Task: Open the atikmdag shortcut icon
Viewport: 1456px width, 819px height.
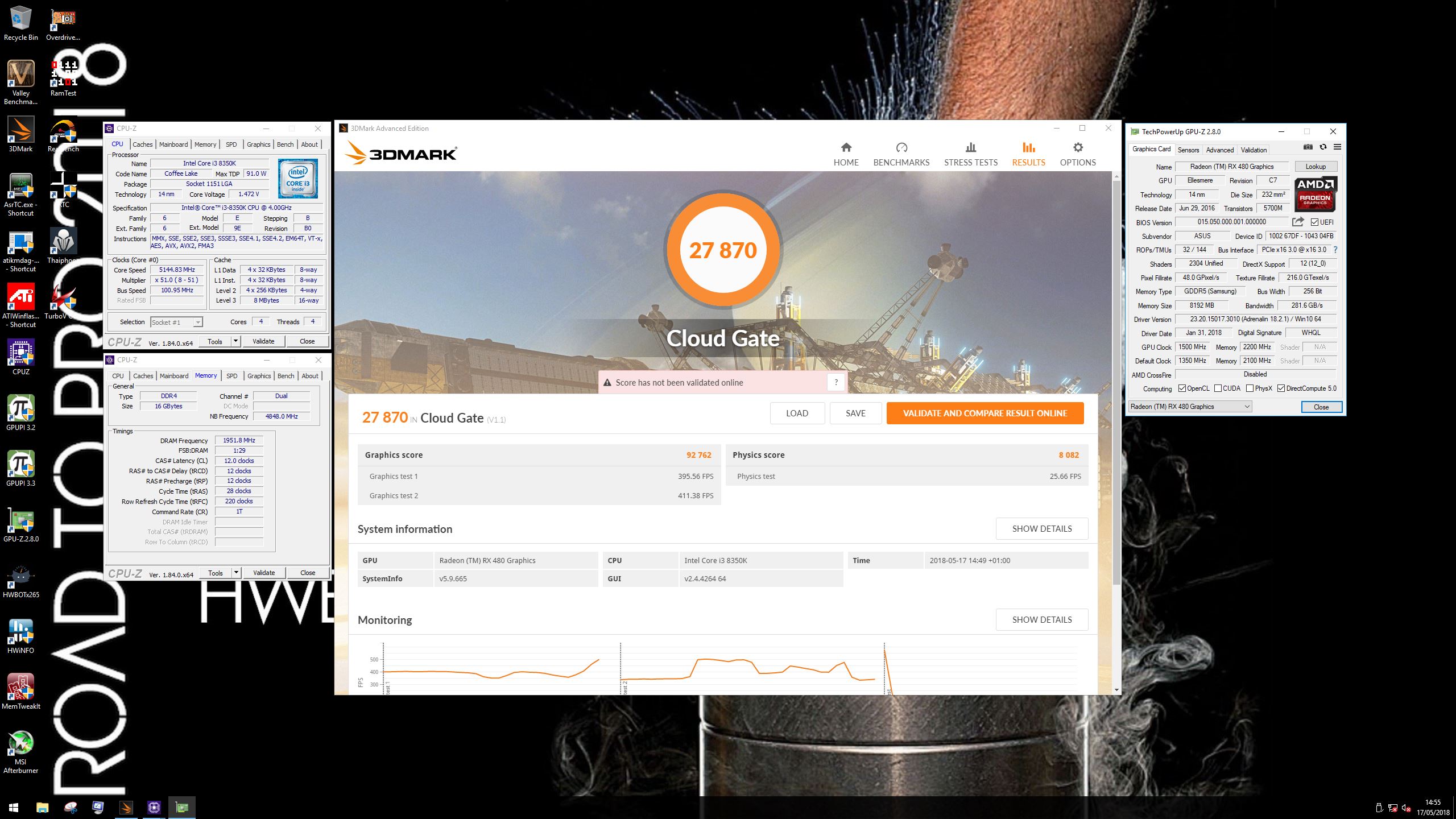Action: 21,250
